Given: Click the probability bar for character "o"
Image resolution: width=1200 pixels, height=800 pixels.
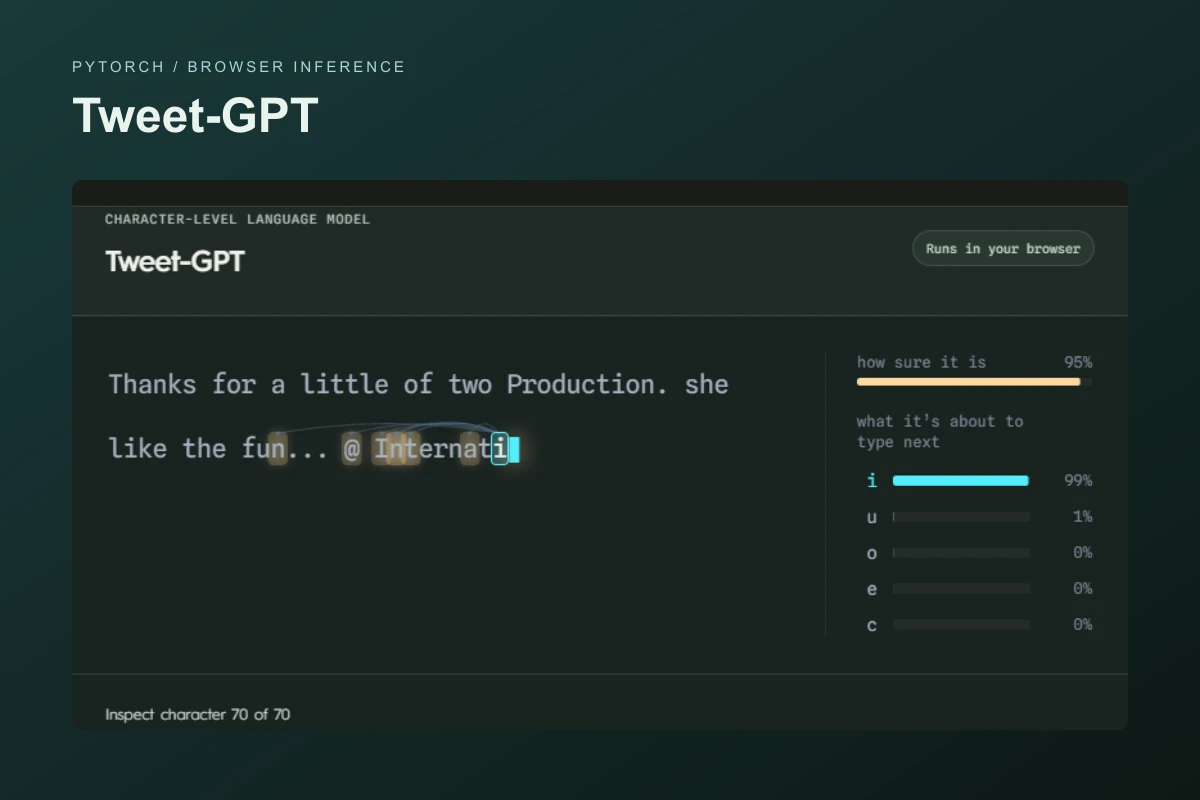Looking at the screenshot, I should (961, 553).
